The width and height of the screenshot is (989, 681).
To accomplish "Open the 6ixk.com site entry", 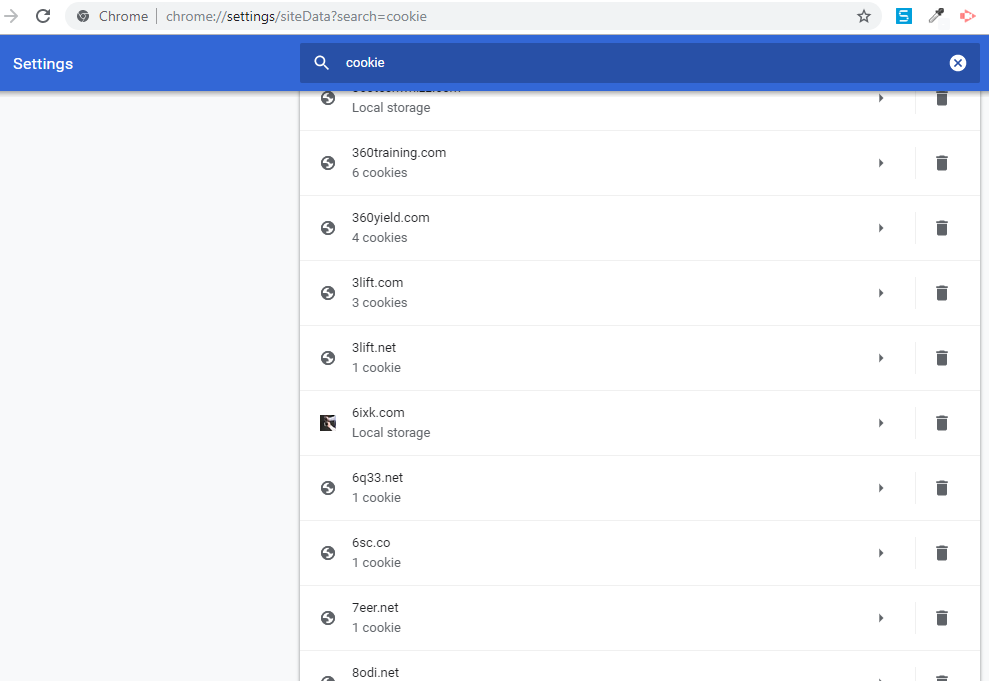I will click(x=600, y=423).
